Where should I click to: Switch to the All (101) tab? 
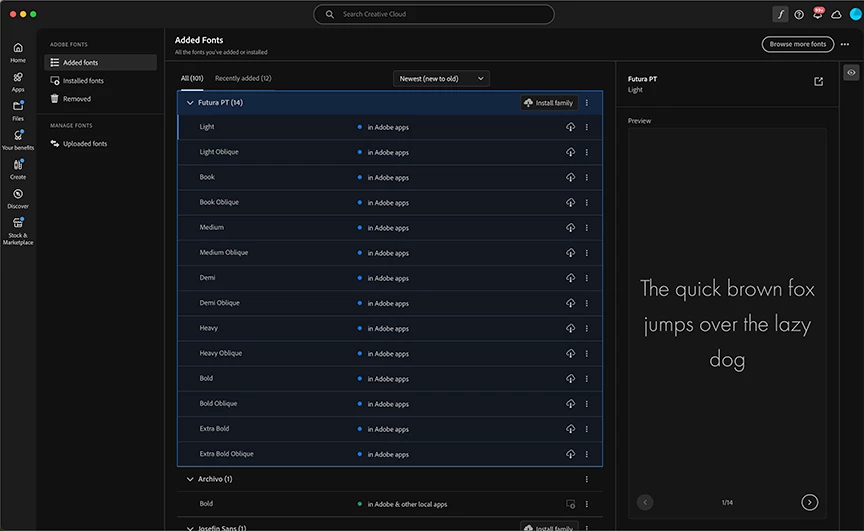(192, 78)
